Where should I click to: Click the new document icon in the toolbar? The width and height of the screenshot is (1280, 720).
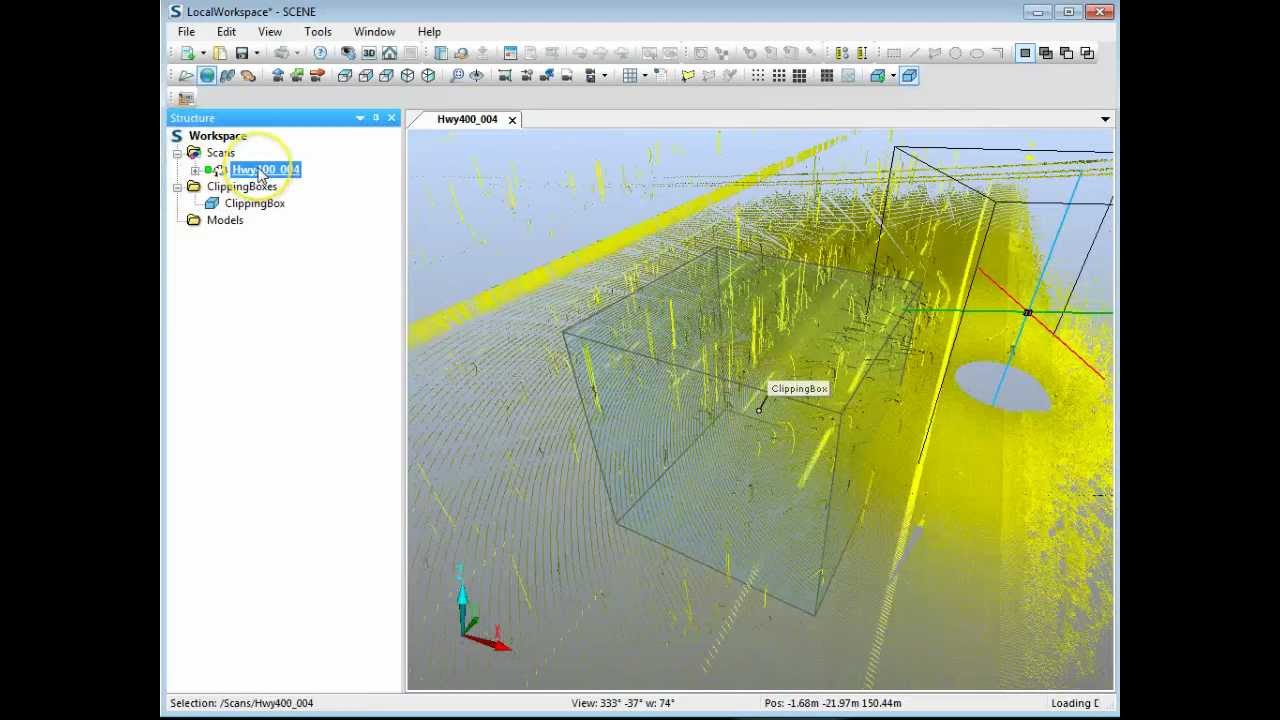[x=188, y=53]
